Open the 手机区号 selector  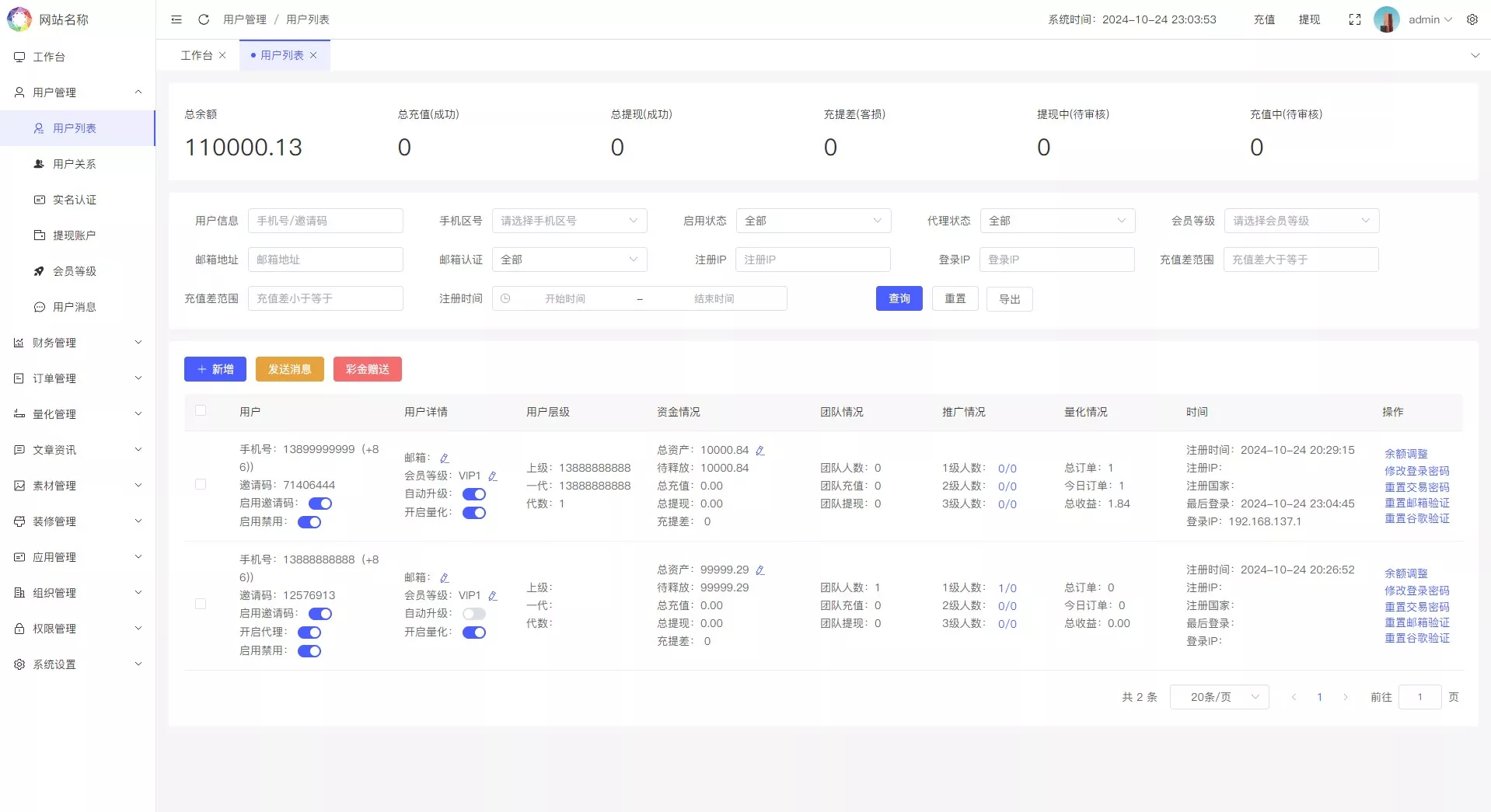click(570, 221)
